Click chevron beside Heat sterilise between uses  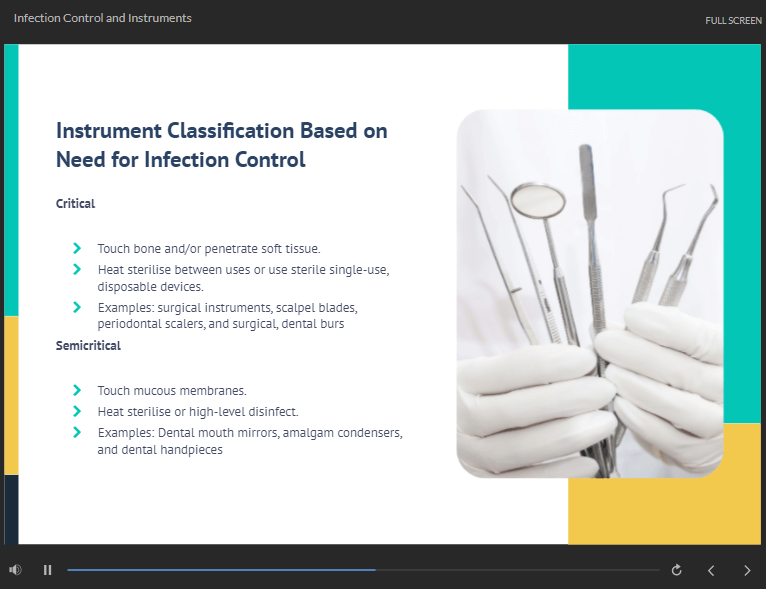(77, 269)
